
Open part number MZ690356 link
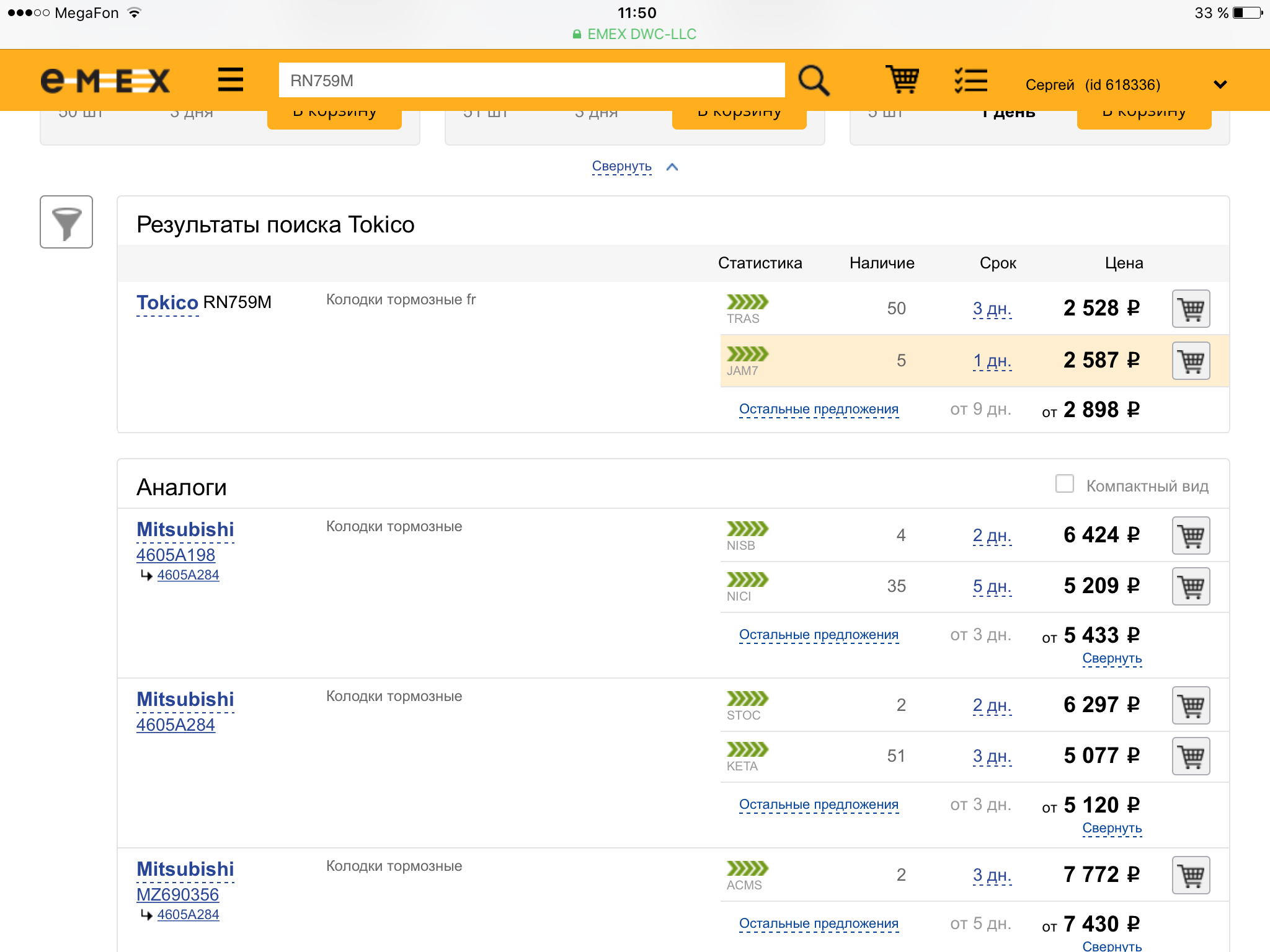[x=177, y=894]
